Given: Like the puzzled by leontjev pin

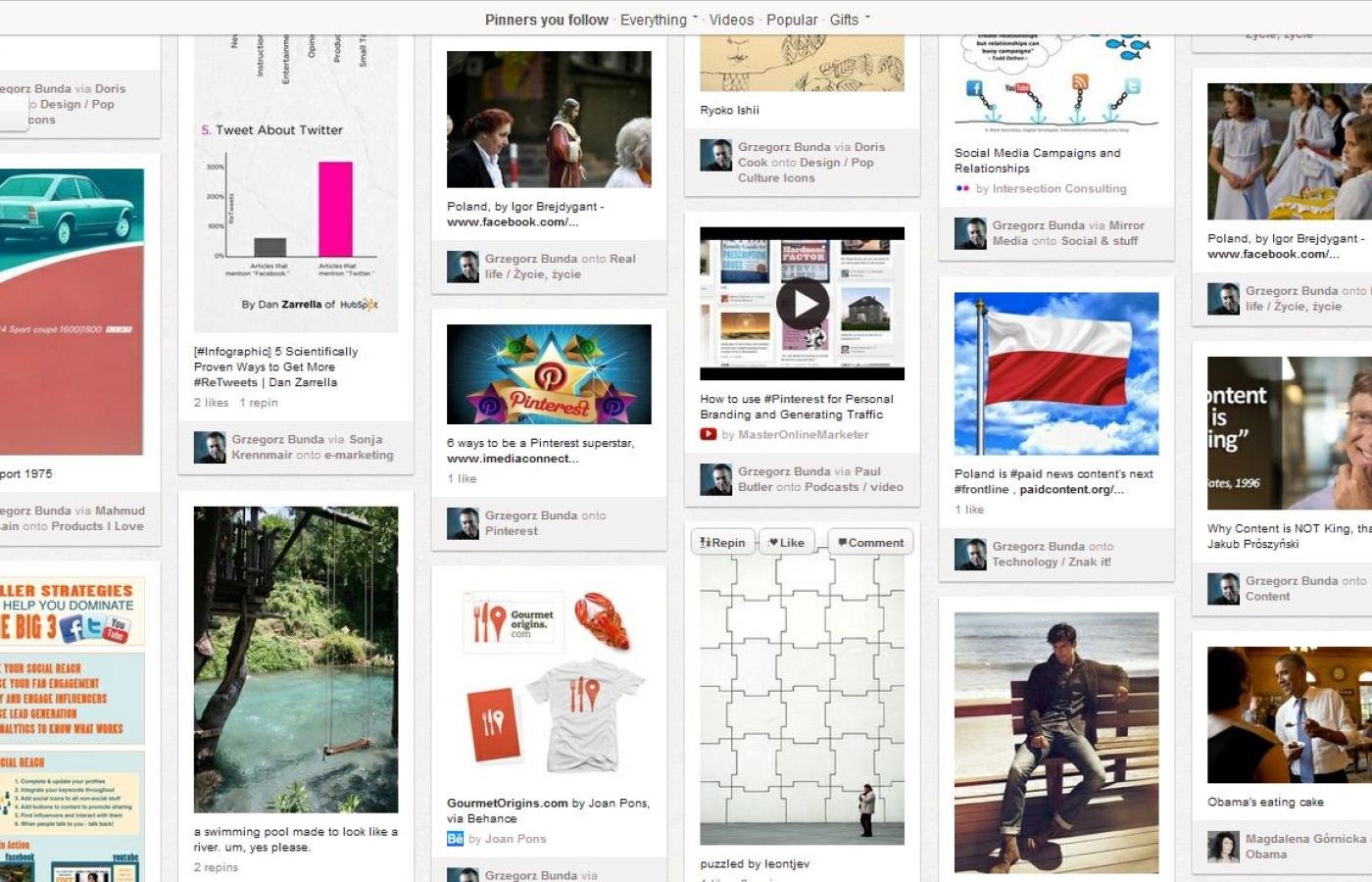Looking at the screenshot, I should (x=786, y=542).
